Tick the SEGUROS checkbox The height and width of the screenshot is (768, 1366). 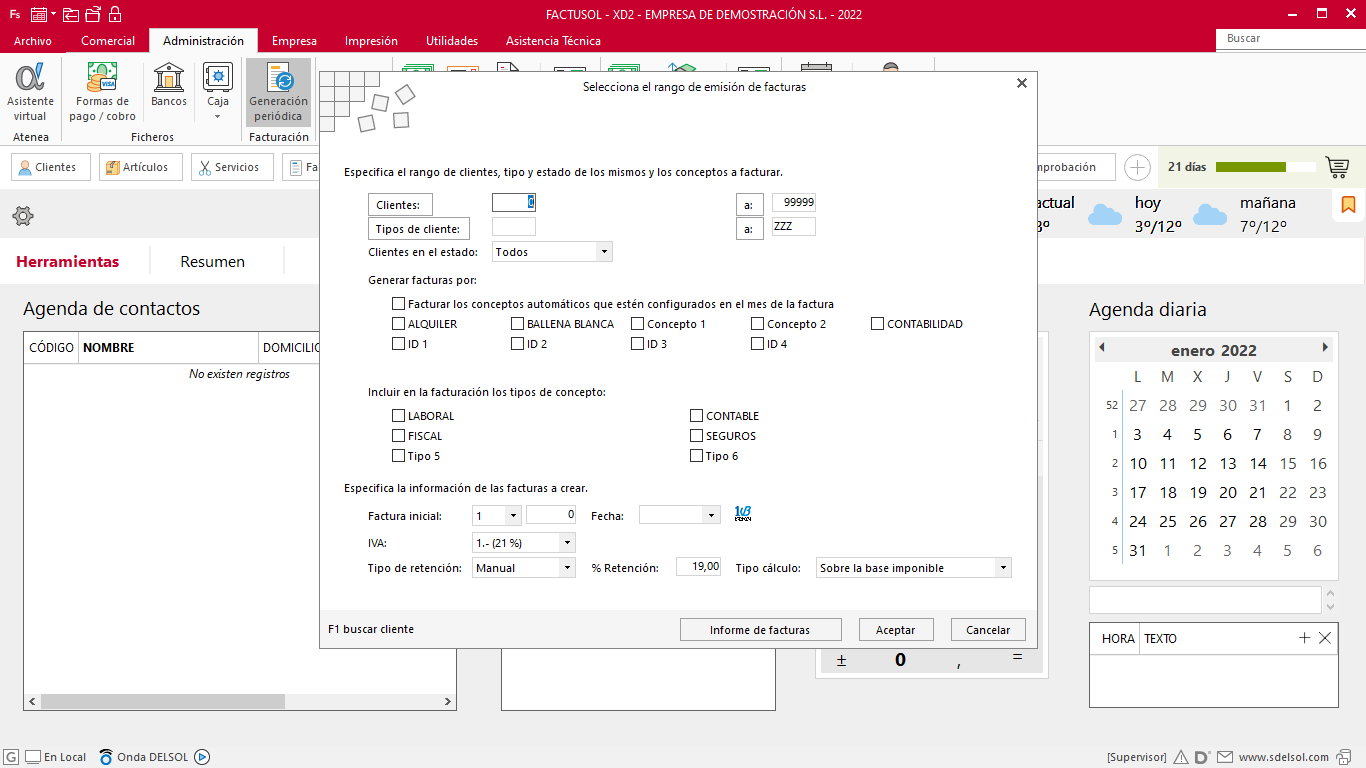[x=697, y=436]
